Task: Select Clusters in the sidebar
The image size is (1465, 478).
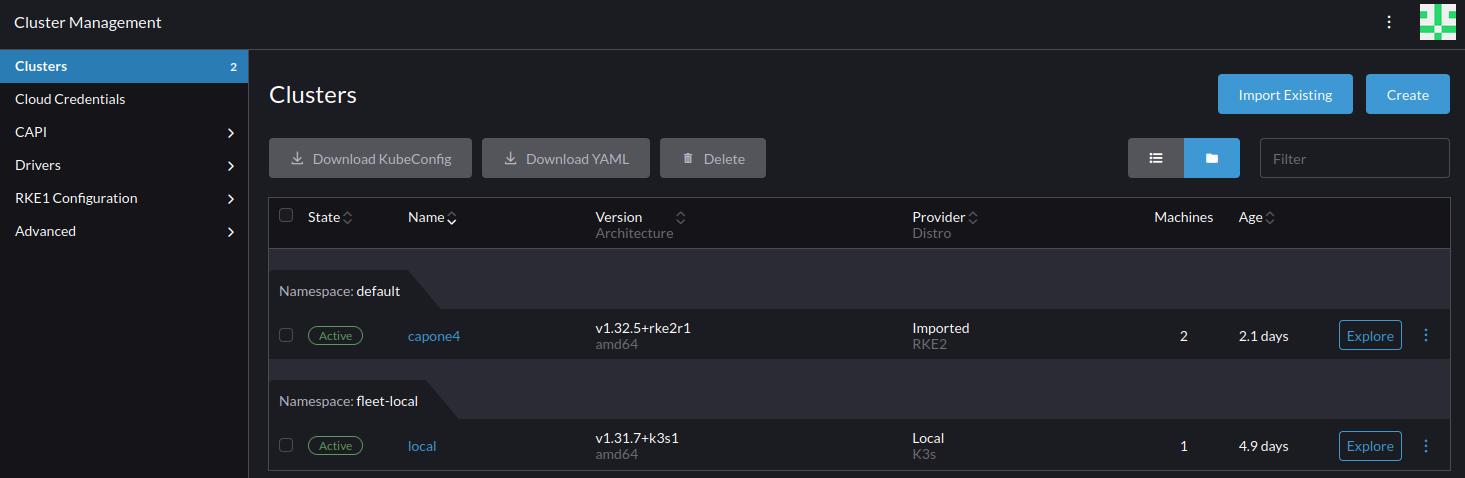Action: click(x=124, y=66)
